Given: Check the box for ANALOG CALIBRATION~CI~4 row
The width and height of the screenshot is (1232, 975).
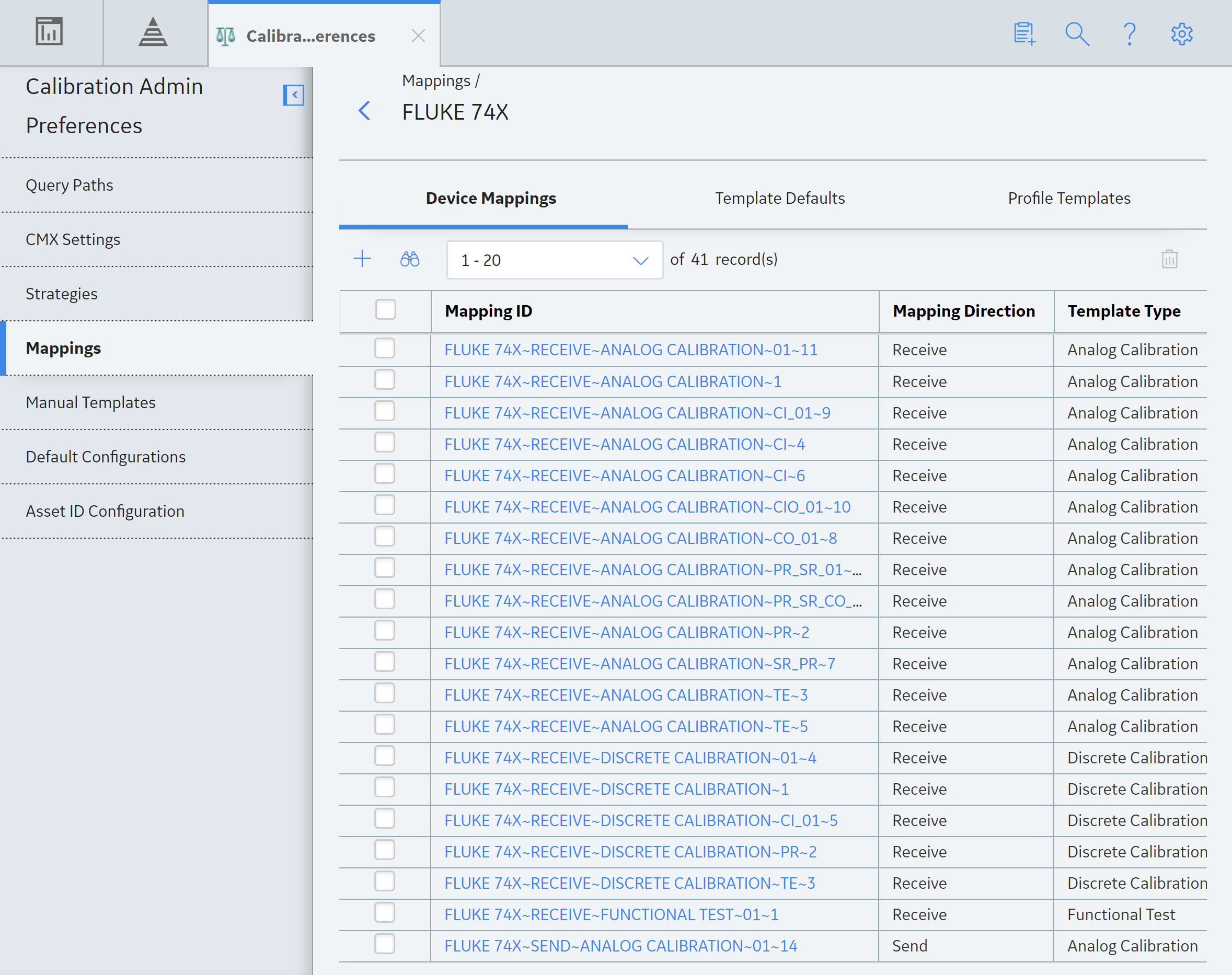Looking at the screenshot, I should 384,443.
